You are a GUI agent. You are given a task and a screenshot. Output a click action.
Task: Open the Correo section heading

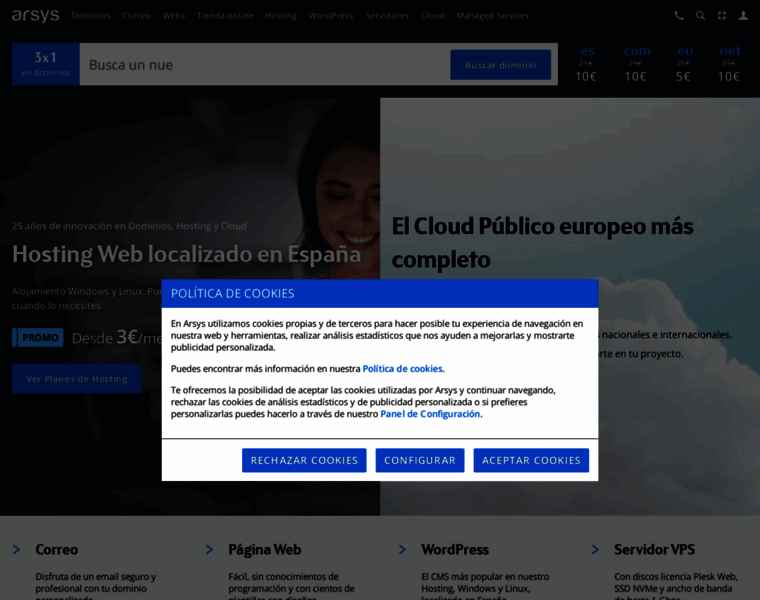(57, 550)
